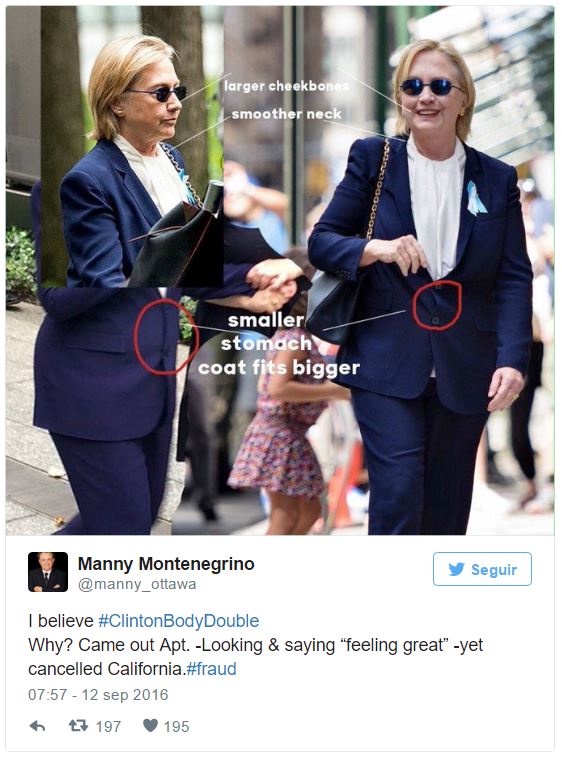The image size is (562, 758).
Task: Click the red circle on left jacket
Action: [x=165, y=337]
